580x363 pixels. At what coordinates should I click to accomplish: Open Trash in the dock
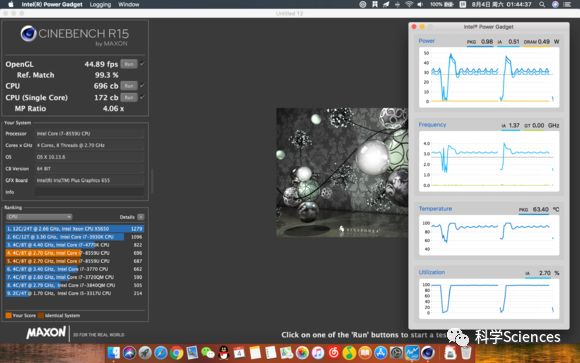click(466, 353)
